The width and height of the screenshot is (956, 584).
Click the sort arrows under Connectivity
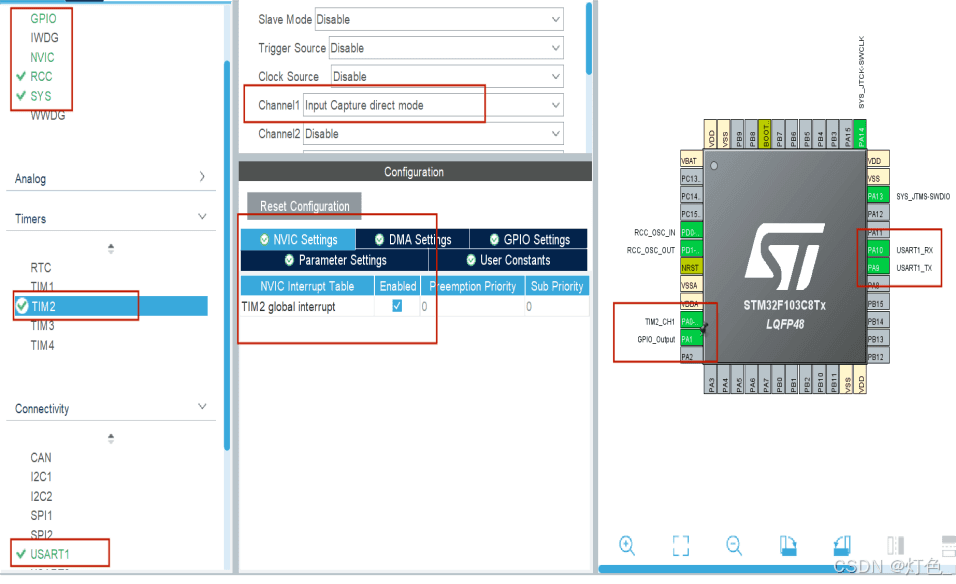(110, 438)
